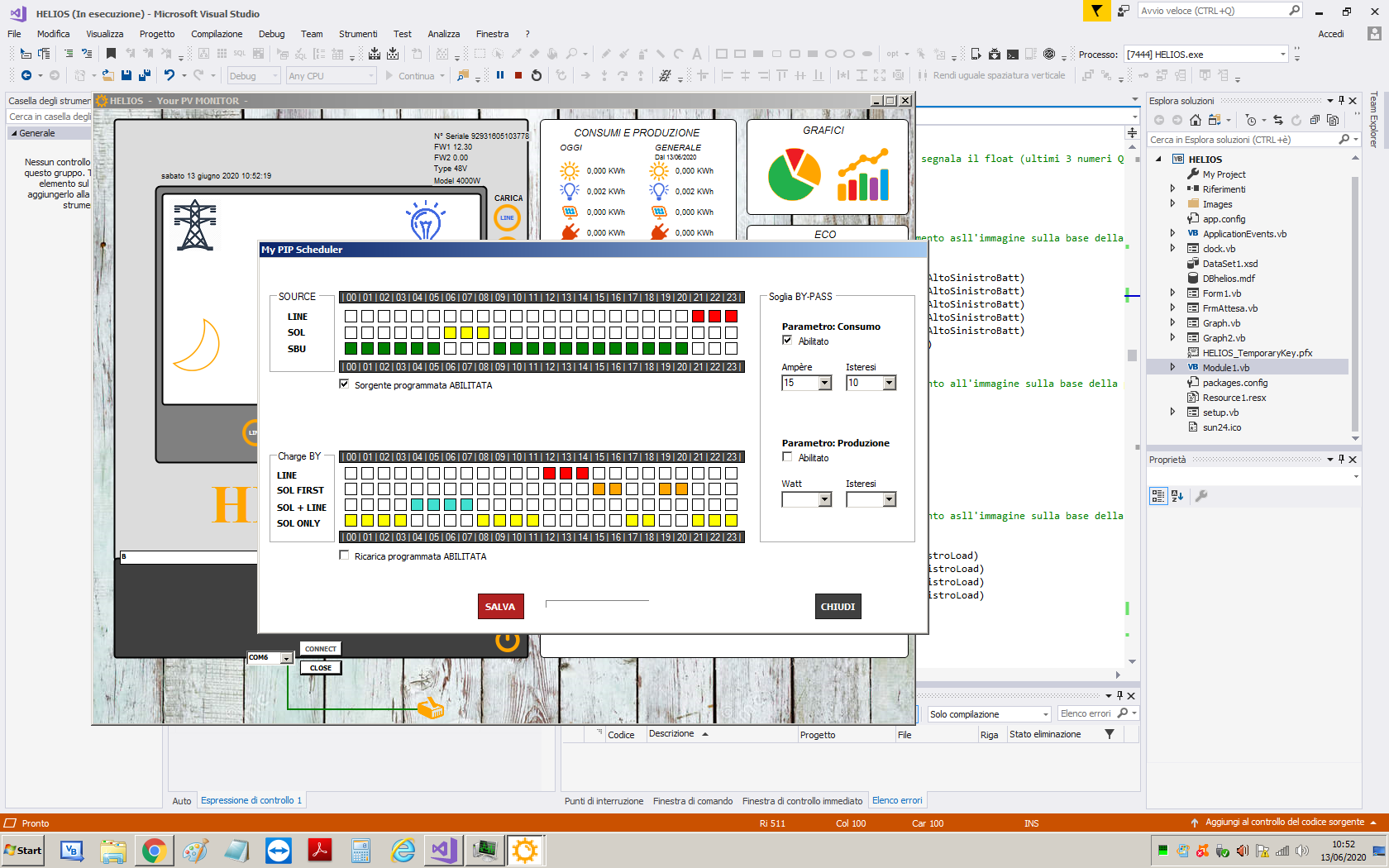Open the Isteresi dropdown under Produzione

[x=889, y=499]
